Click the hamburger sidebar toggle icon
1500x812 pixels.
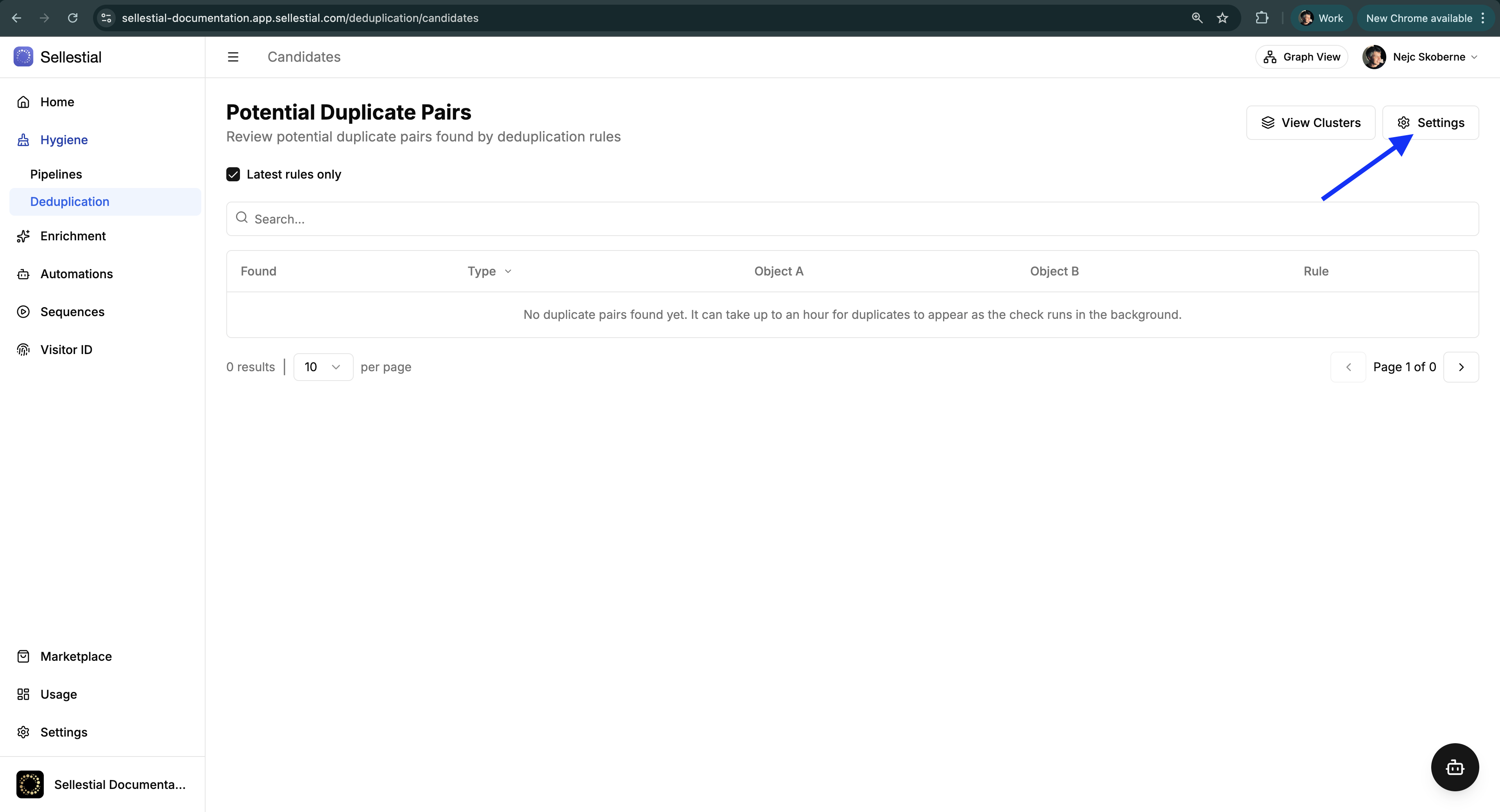(233, 57)
